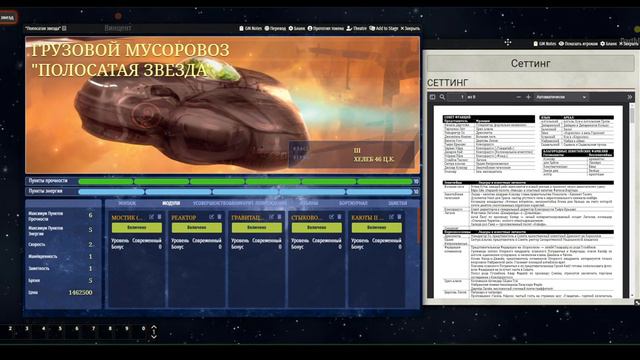The image size is (640, 360).
Task: Toggle Включено on the ГРАВИТАЦ... module
Action: [257, 227]
